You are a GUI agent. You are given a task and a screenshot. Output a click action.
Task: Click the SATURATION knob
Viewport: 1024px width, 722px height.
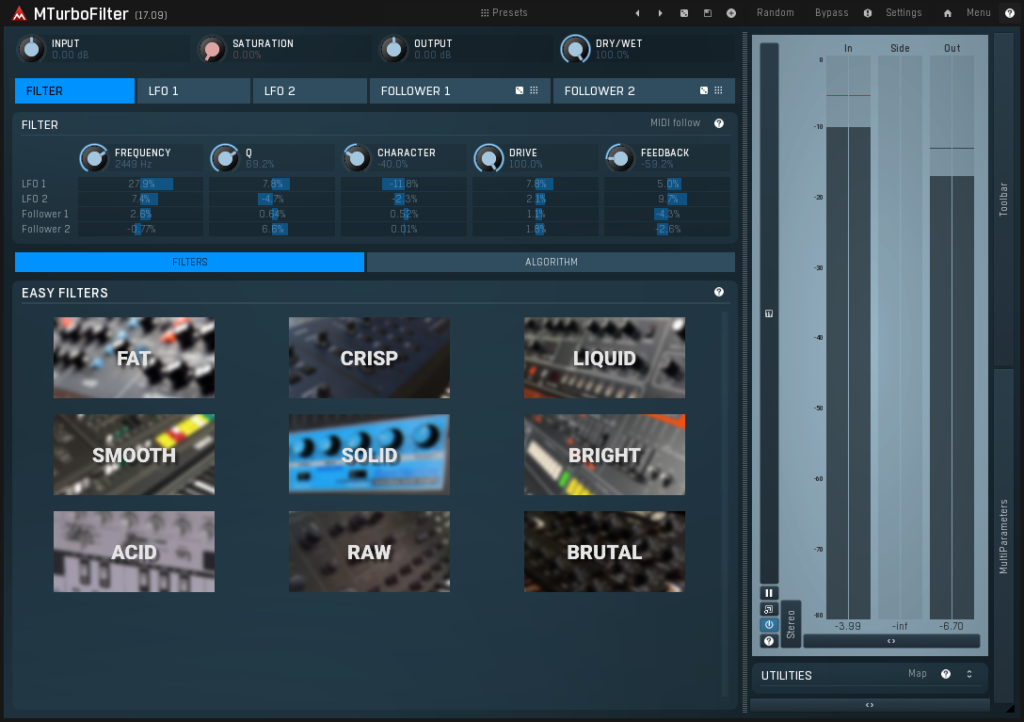pyautogui.click(x=211, y=48)
